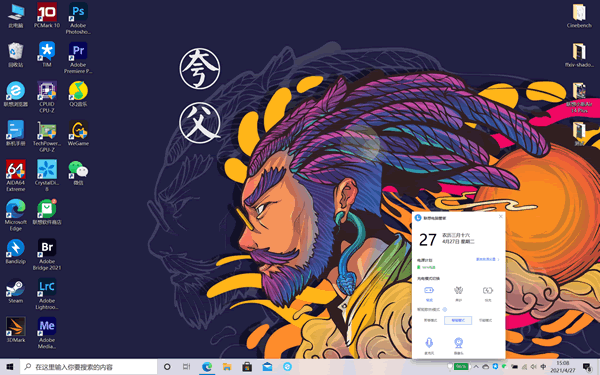Click the Windows search box
The image size is (600, 375).
pyautogui.click(x=88, y=367)
